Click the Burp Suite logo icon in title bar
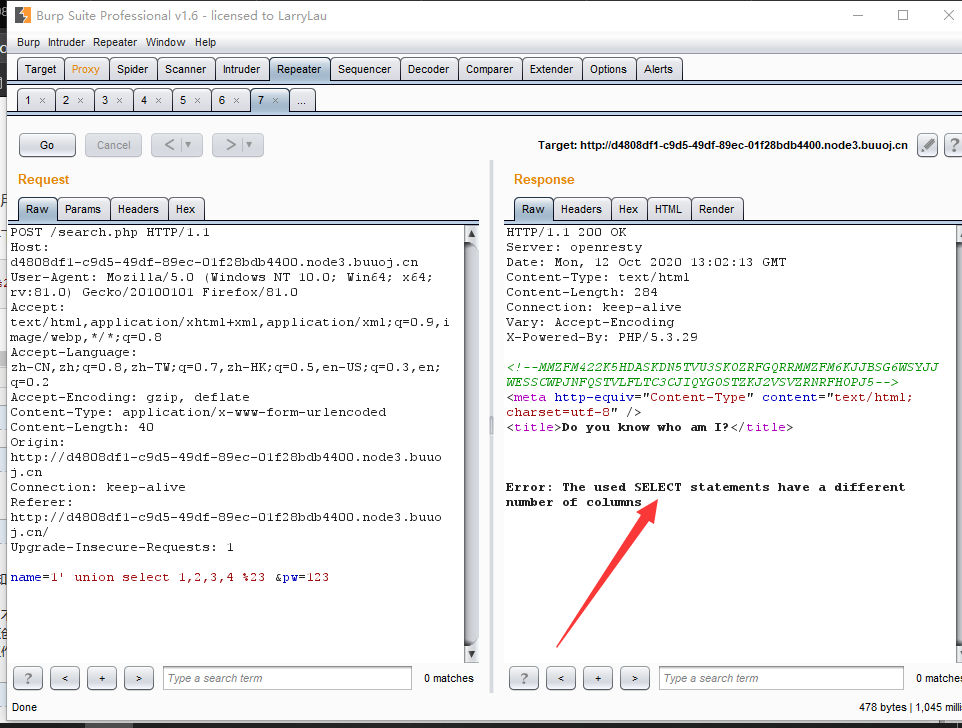The image size is (962, 728). tap(23, 15)
